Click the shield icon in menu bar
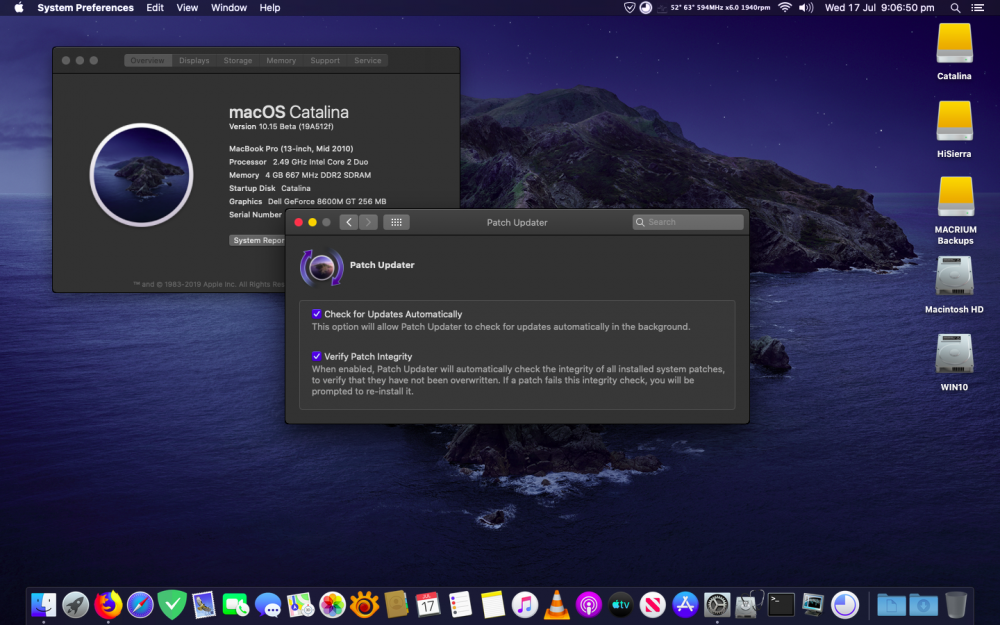This screenshot has height=625, width=1000. 629,8
